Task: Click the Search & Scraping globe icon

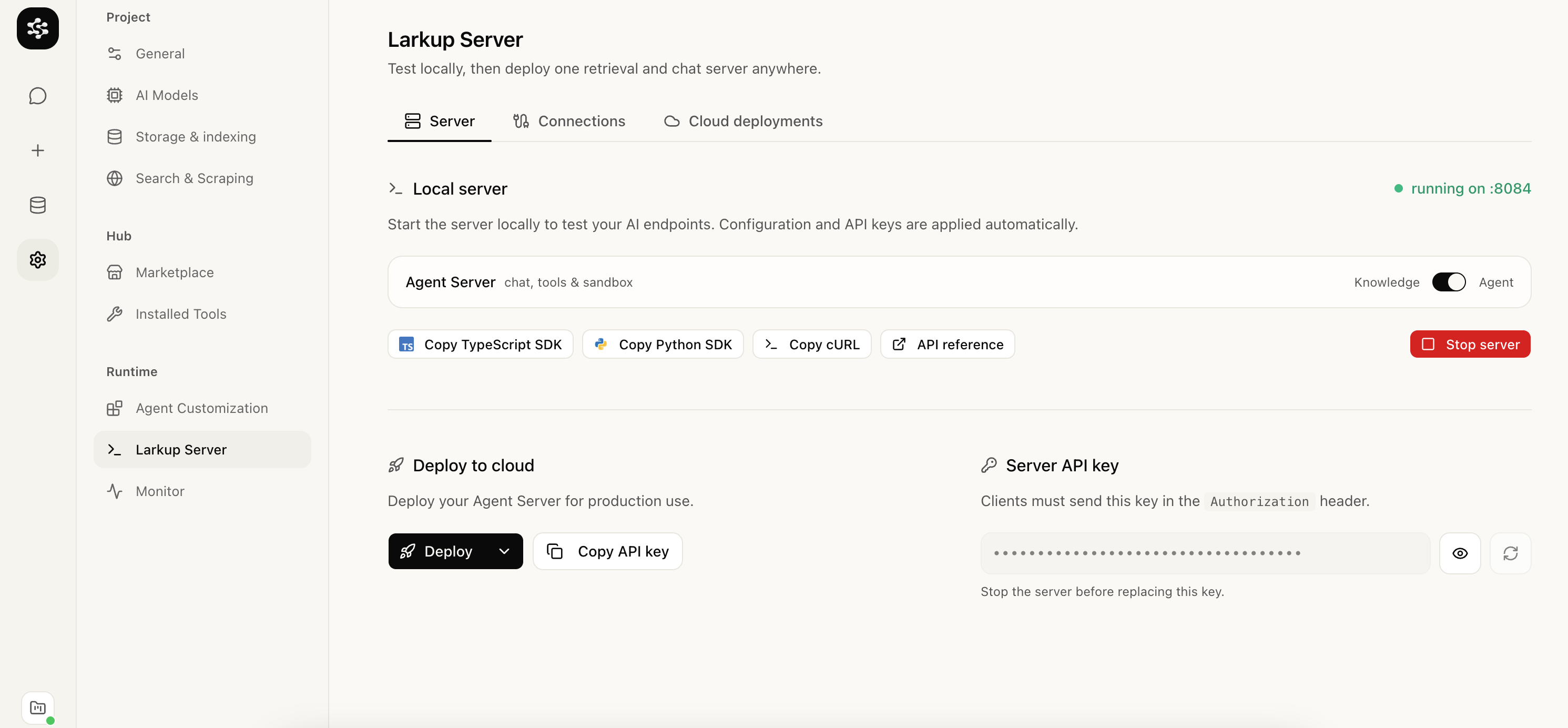Action: pyautogui.click(x=115, y=178)
